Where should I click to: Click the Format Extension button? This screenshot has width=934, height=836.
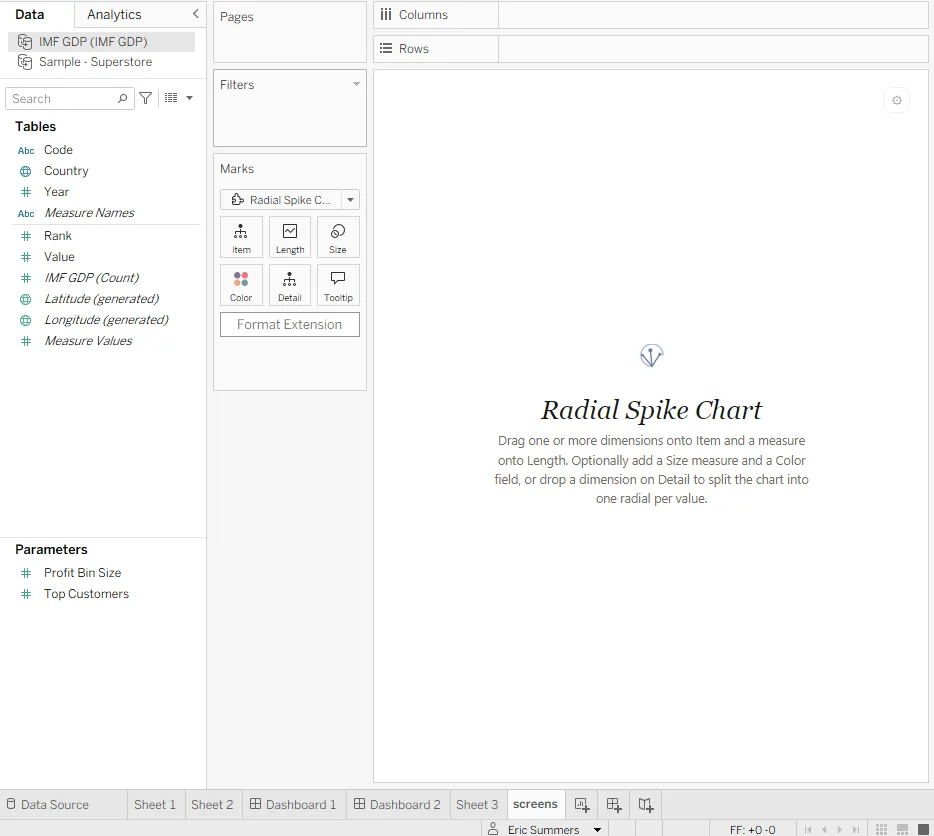(289, 324)
